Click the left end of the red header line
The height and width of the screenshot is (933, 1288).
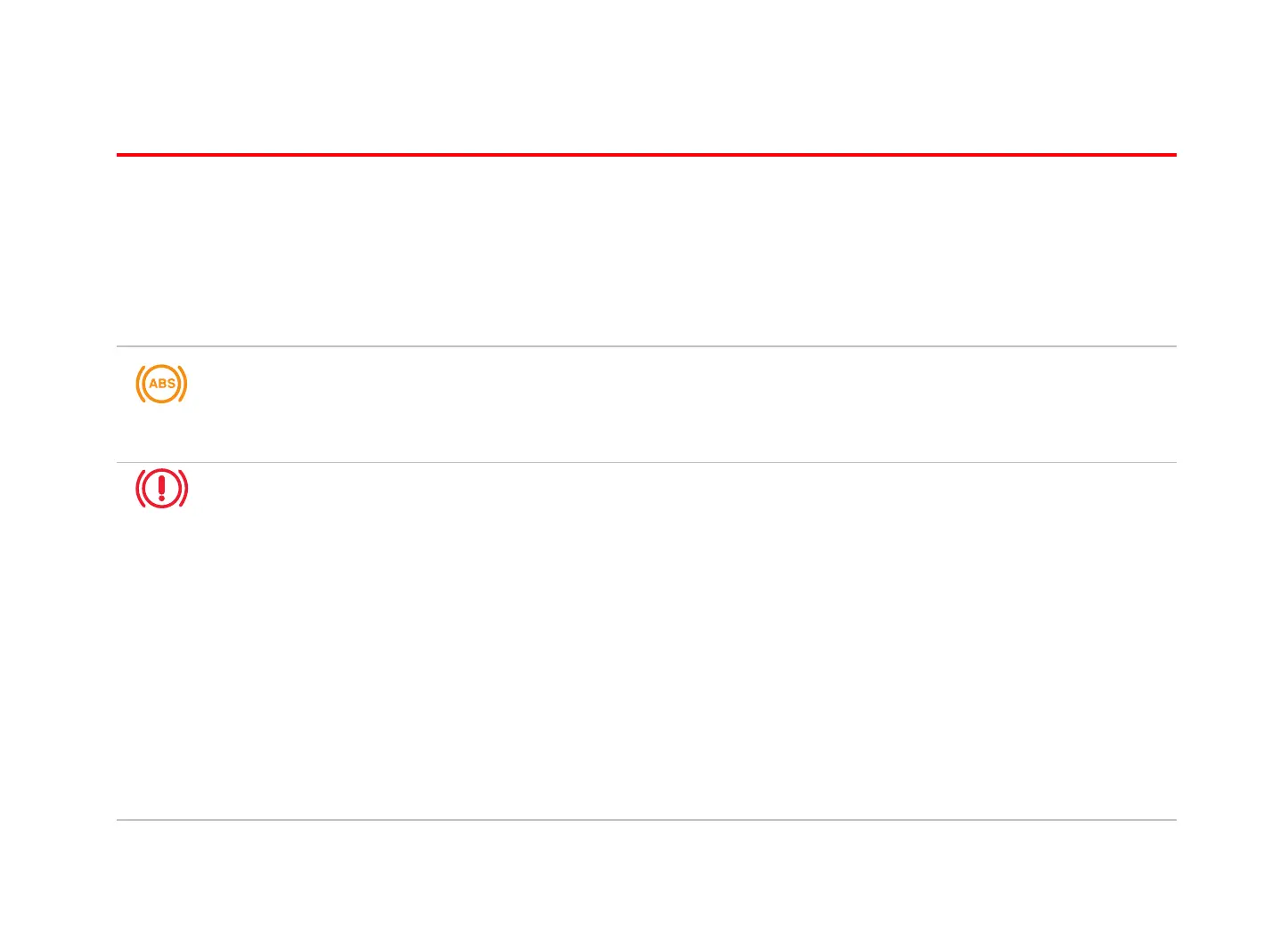coord(121,155)
